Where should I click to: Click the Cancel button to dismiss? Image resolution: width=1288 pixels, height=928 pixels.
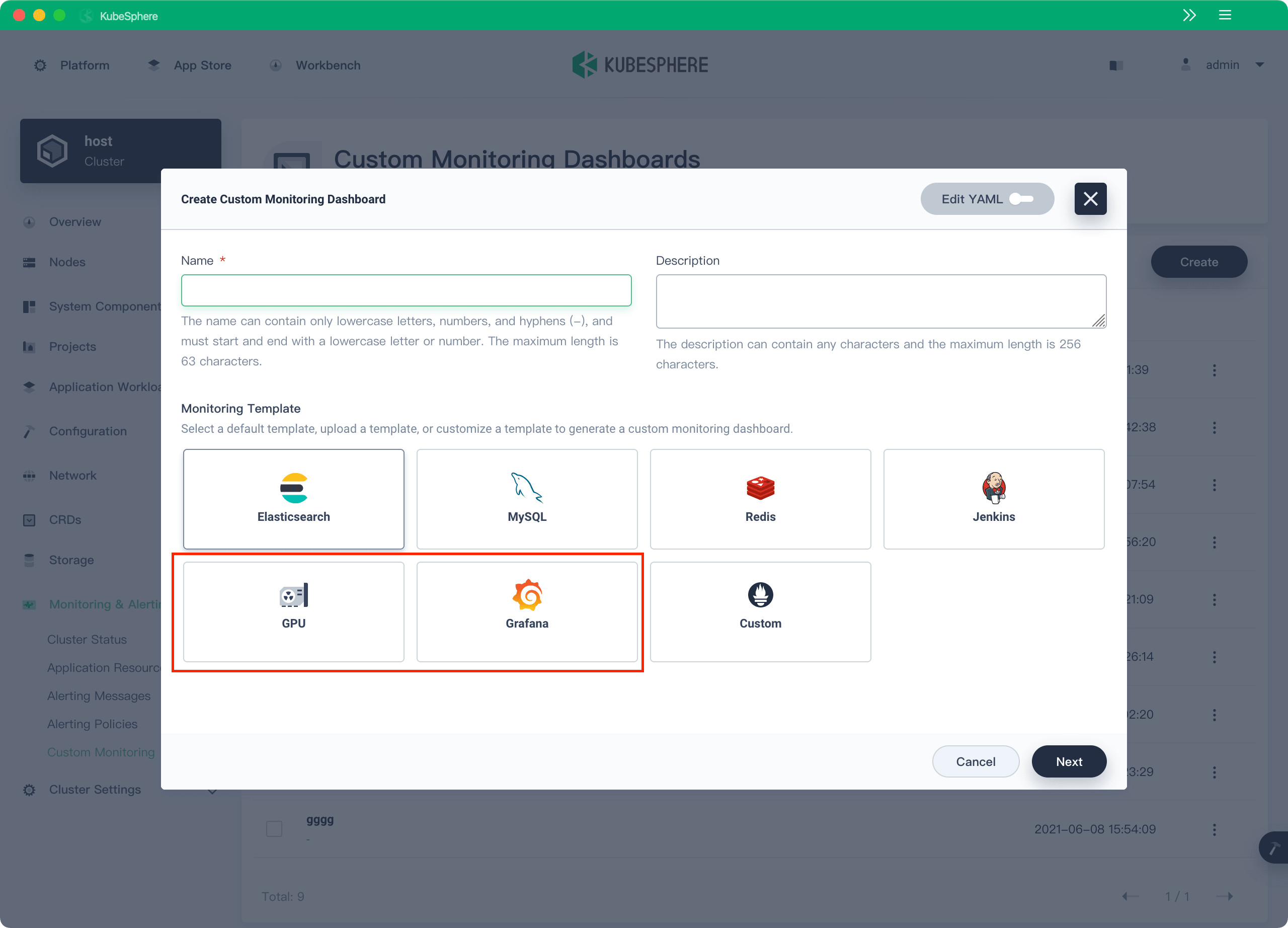[x=975, y=761]
